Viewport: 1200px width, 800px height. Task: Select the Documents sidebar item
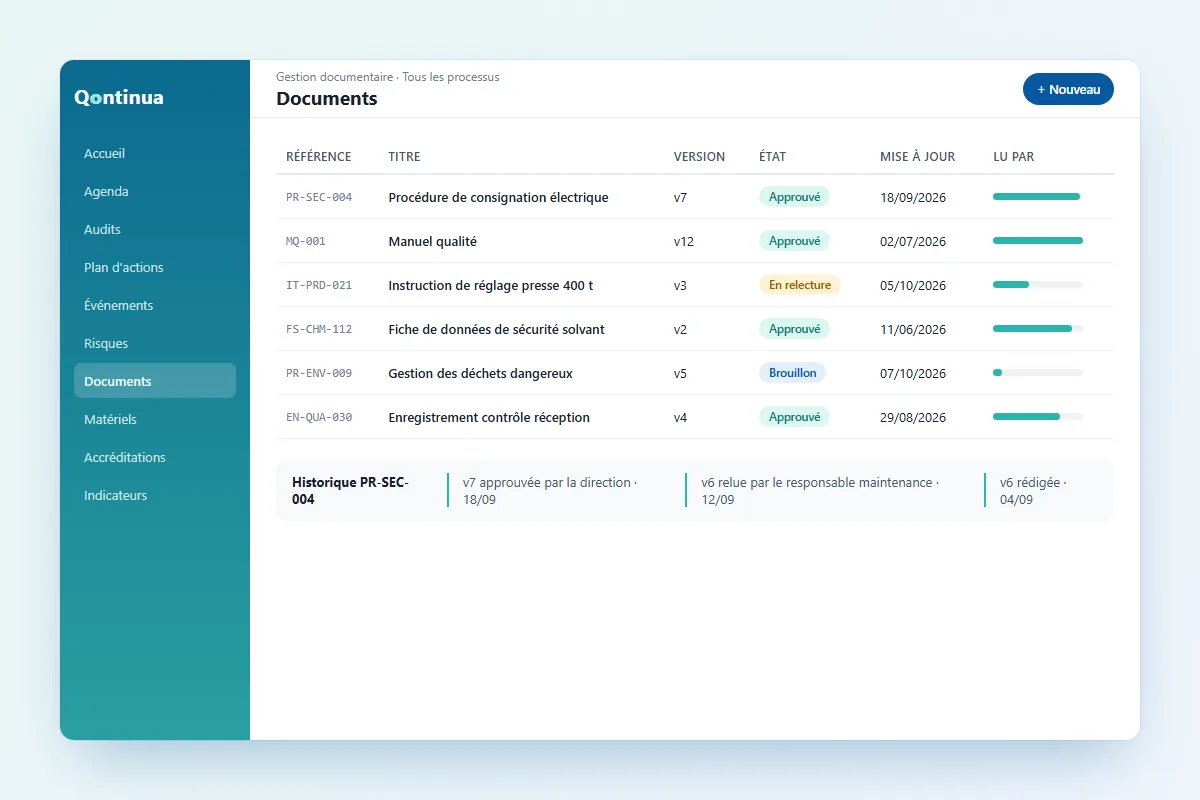[x=155, y=381]
